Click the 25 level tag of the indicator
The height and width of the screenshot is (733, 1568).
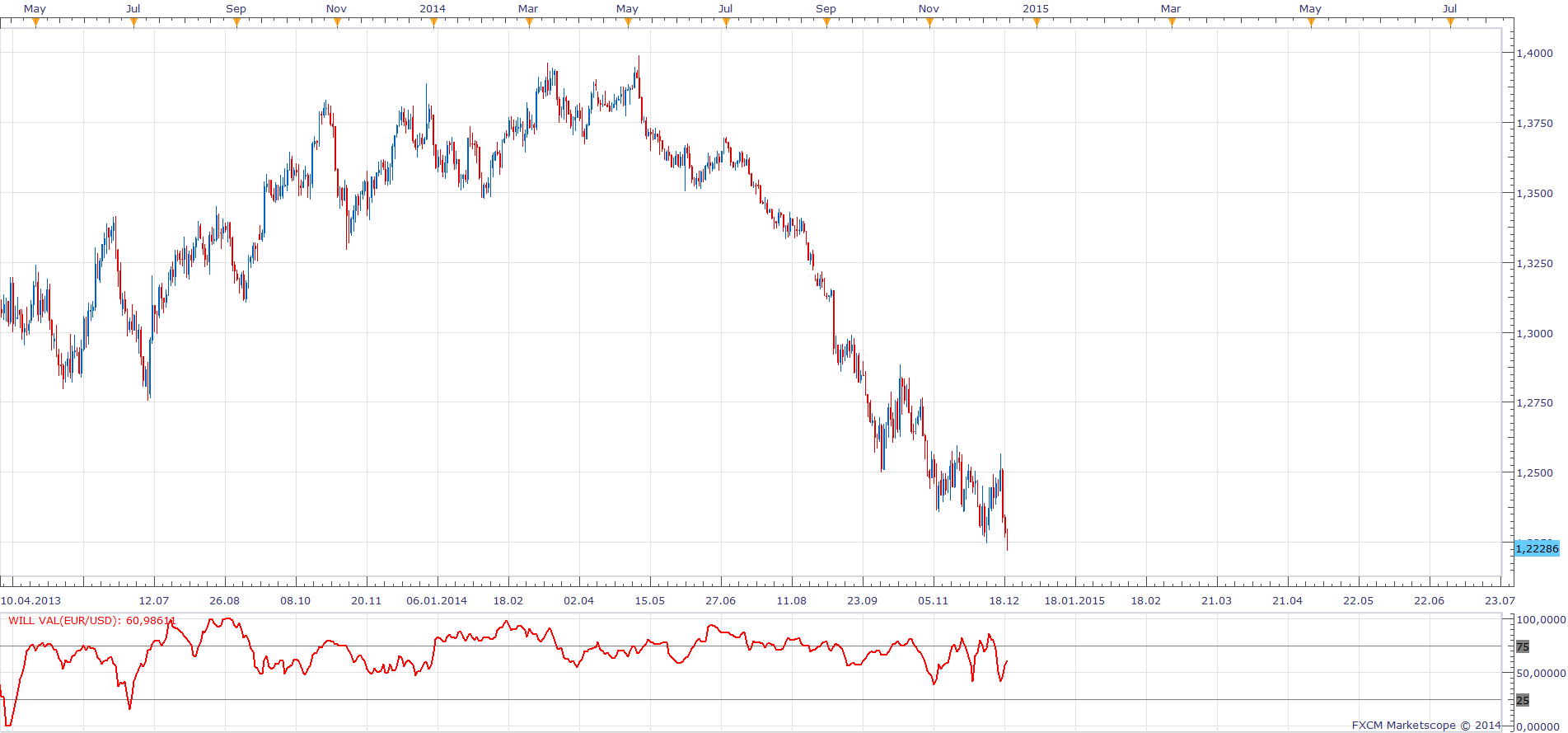pyautogui.click(x=1523, y=700)
